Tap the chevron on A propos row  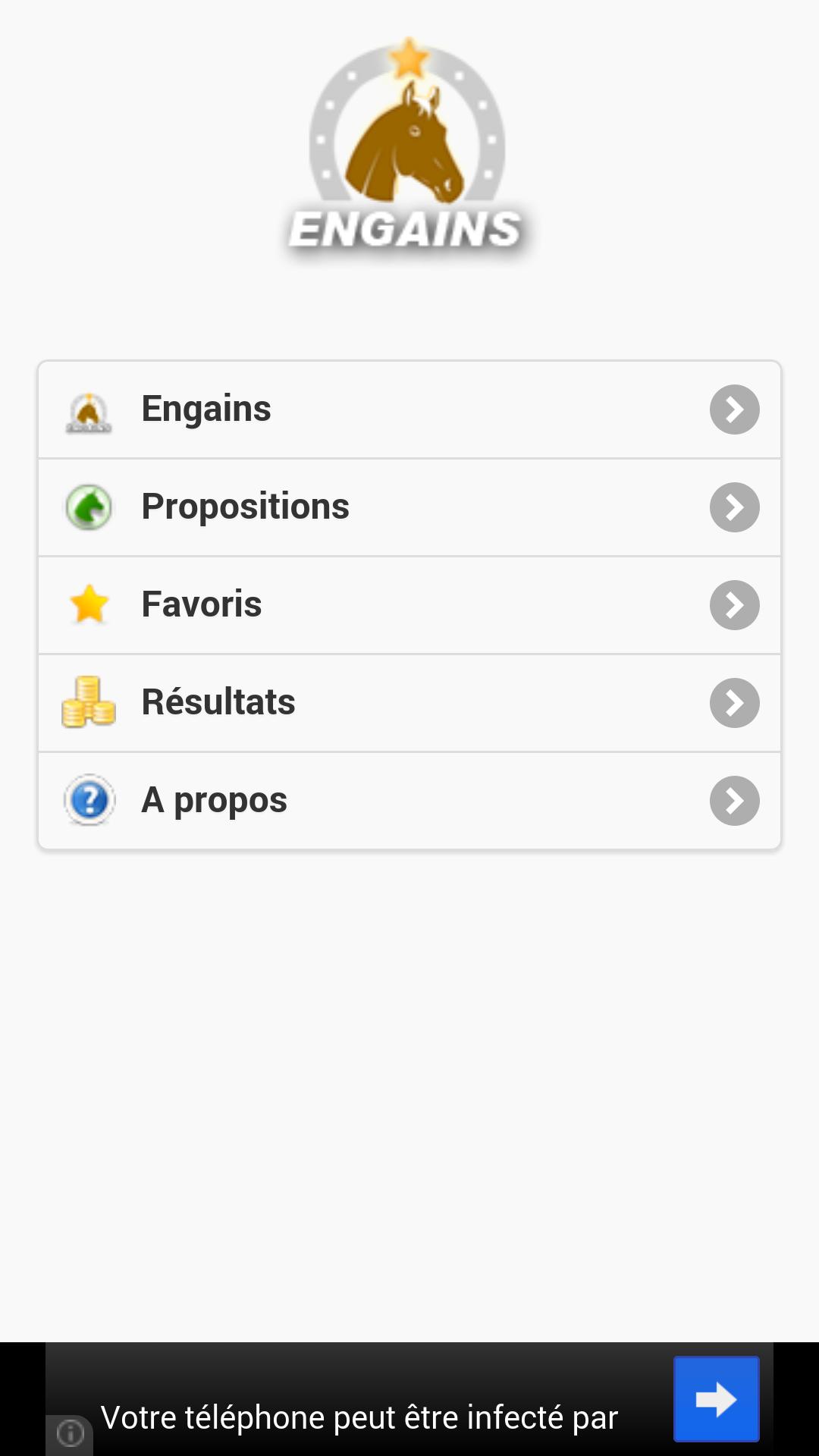coord(734,801)
